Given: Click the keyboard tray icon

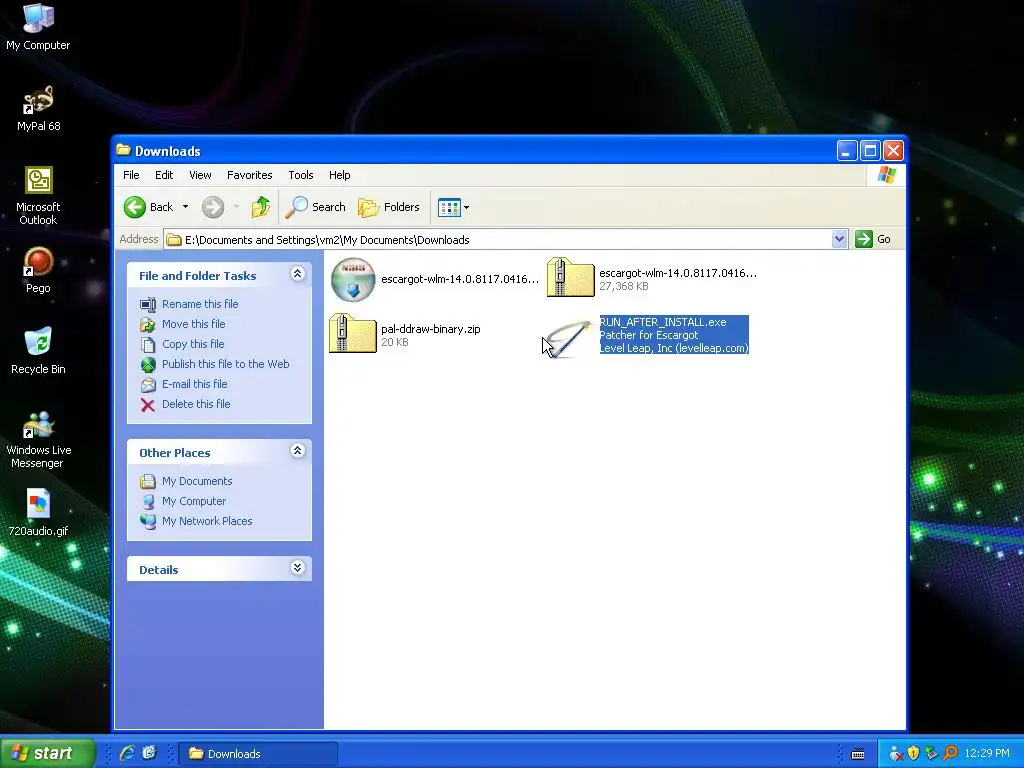Looking at the screenshot, I should pos(858,754).
